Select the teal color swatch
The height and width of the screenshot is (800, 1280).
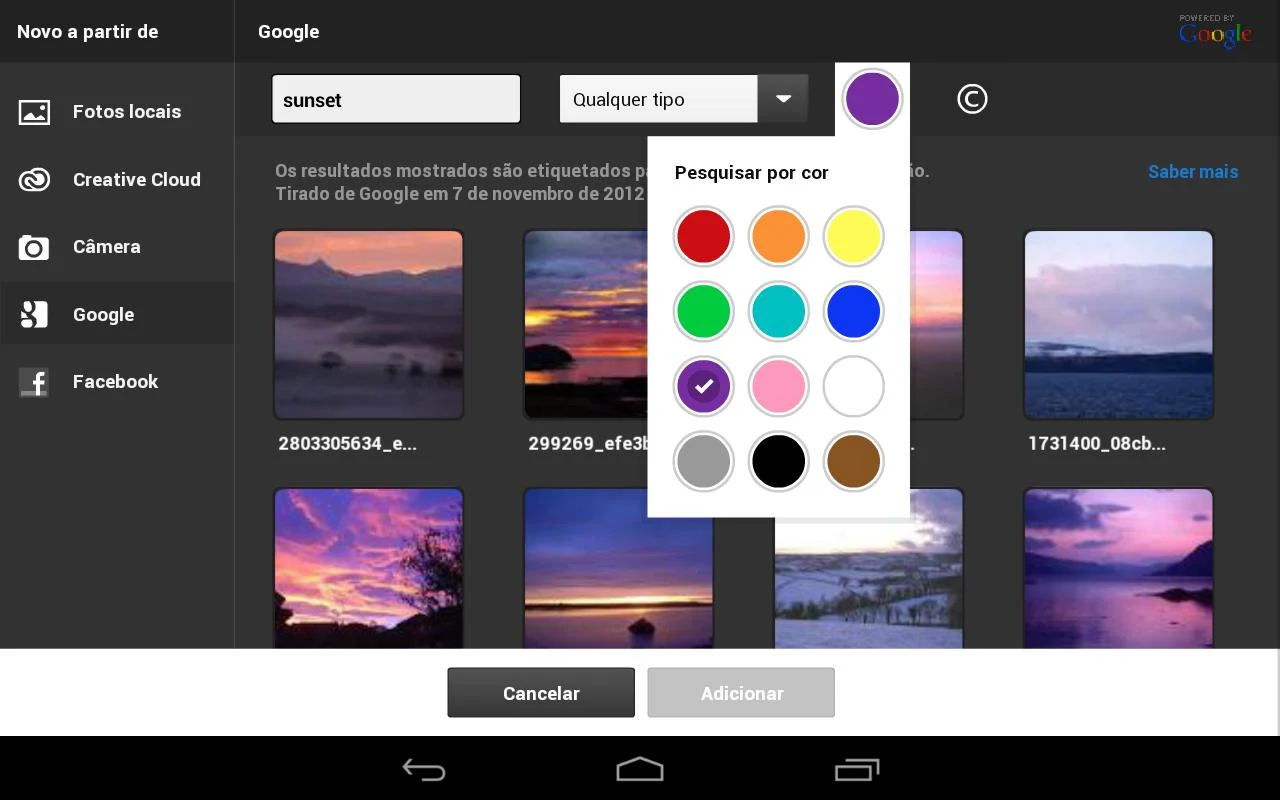[778, 311]
